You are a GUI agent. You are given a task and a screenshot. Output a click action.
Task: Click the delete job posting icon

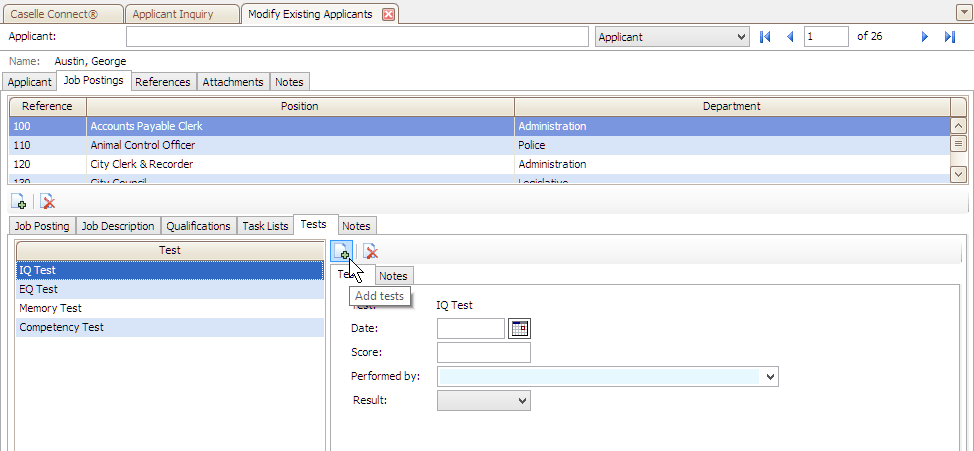pyautogui.click(x=47, y=201)
